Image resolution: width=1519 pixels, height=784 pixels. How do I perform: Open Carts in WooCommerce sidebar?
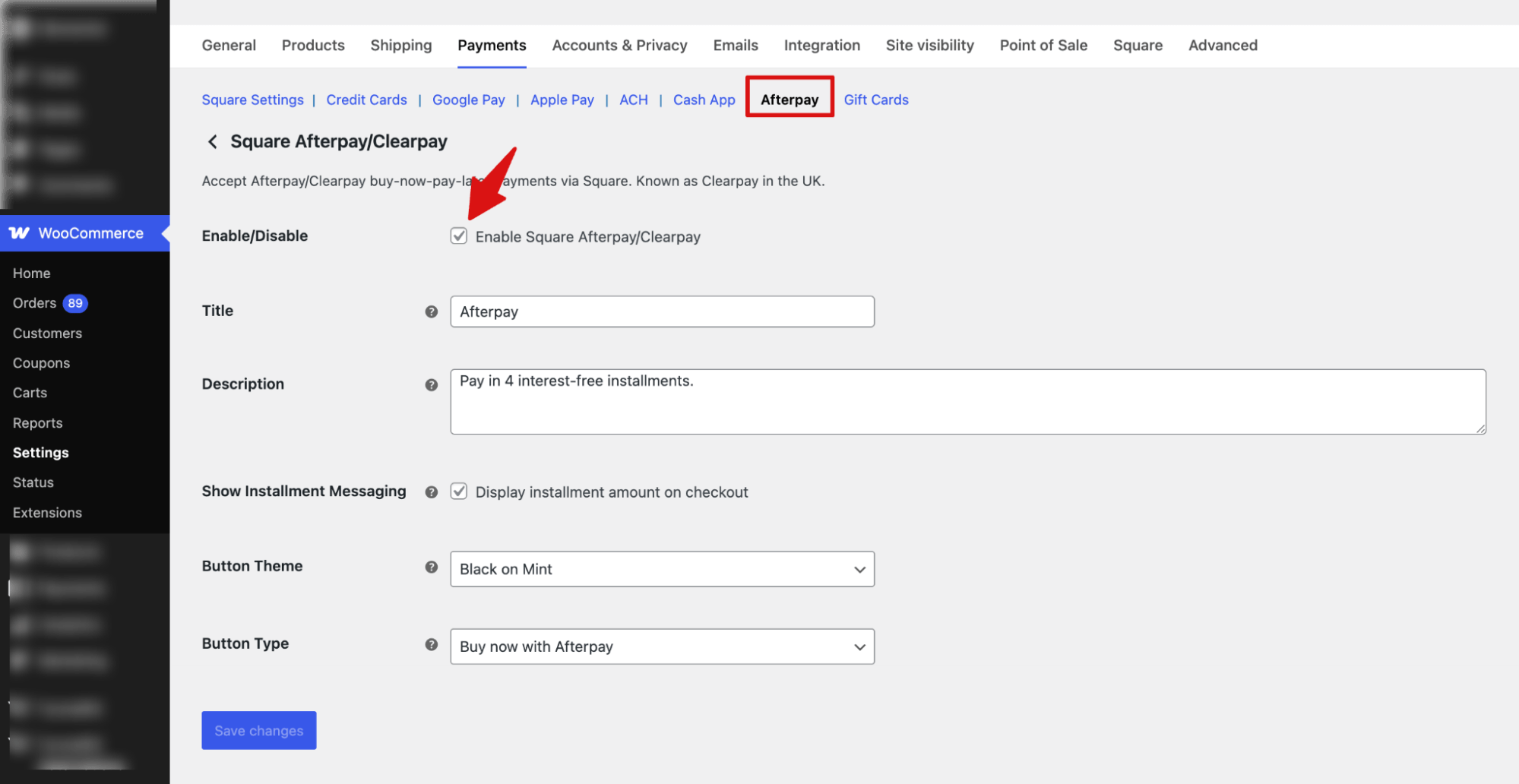coord(30,393)
